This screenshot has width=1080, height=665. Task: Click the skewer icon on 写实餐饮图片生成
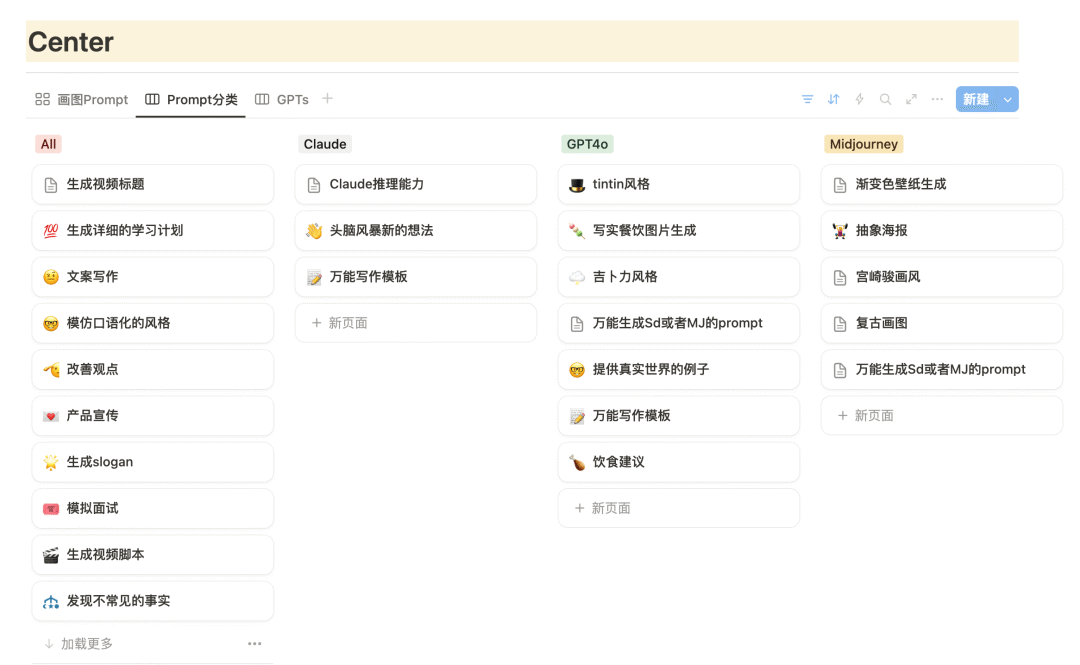pyautogui.click(x=577, y=231)
